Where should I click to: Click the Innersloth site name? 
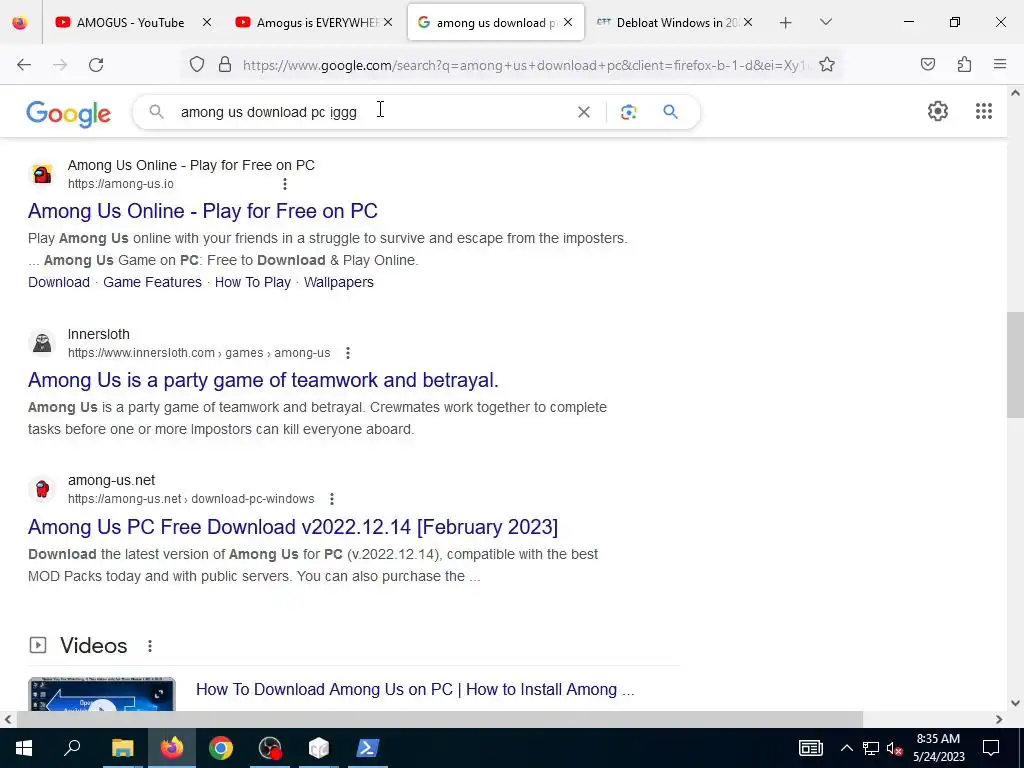click(x=99, y=334)
